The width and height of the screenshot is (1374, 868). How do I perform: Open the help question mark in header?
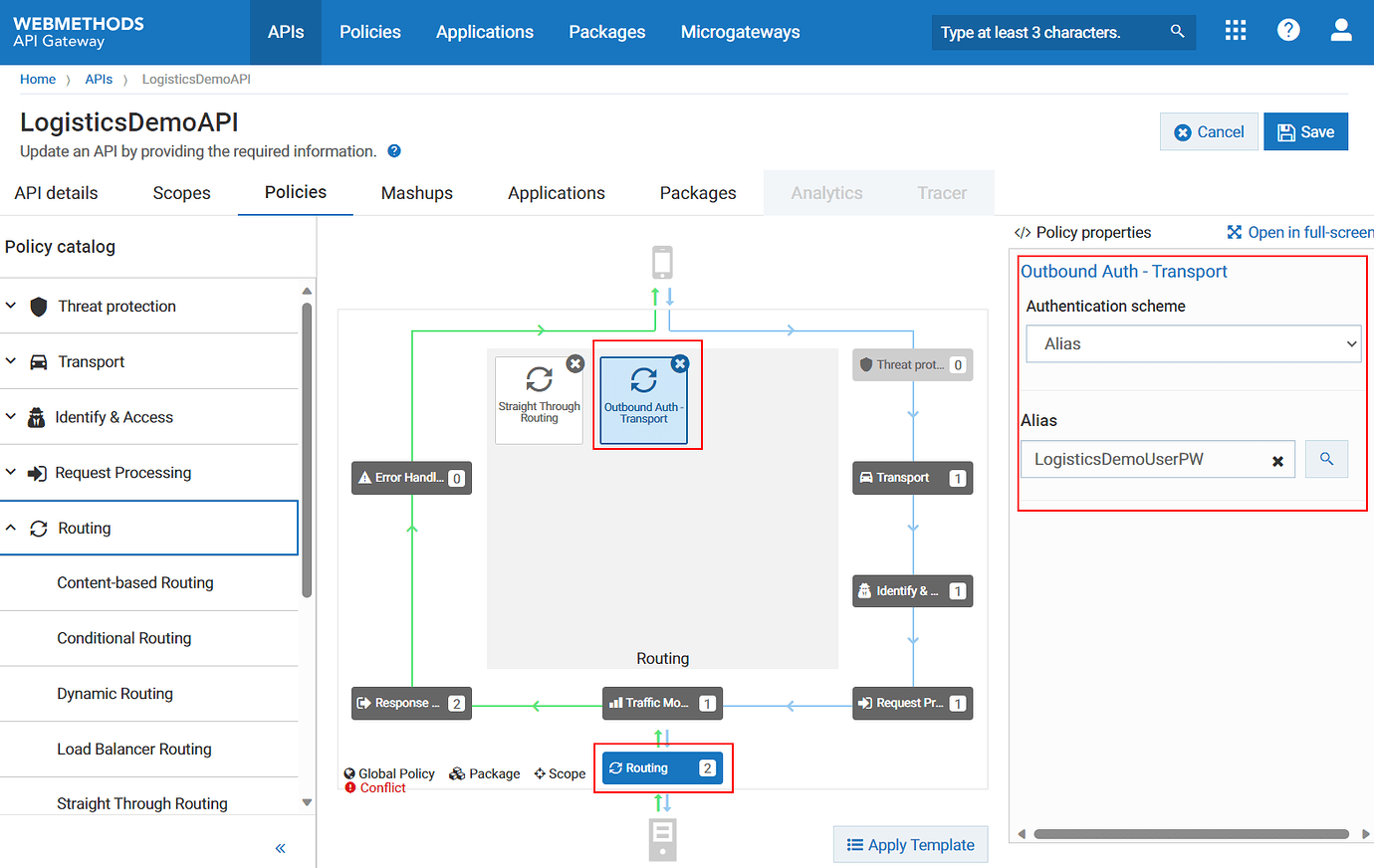[x=1288, y=31]
